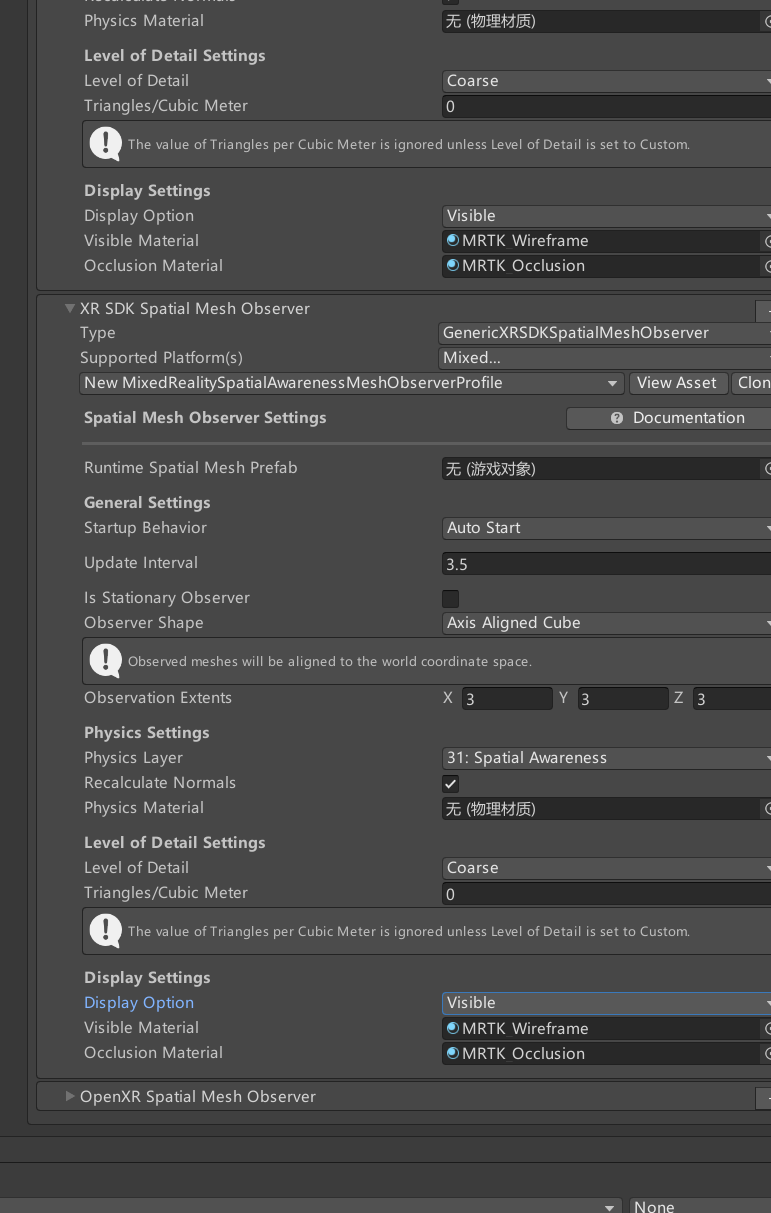Open object picker for Runtime Spatial Mesh Prefab
This screenshot has height=1213, width=771.
pos(767,468)
